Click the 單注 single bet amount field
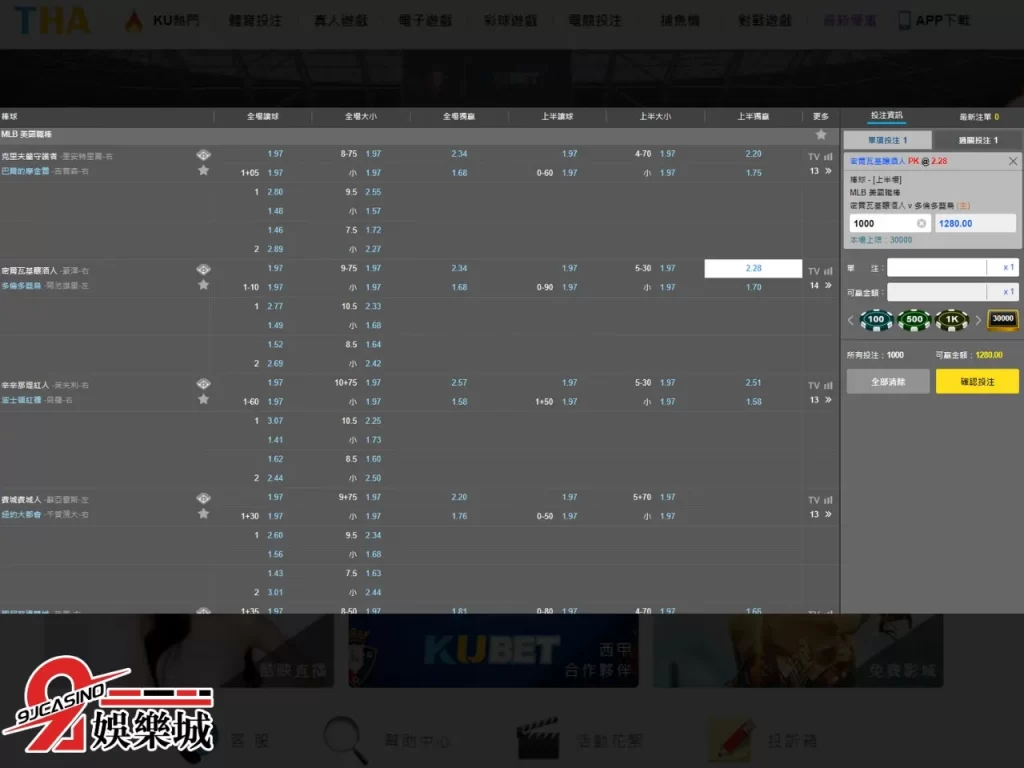The width and height of the screenshot is (1024, 768). [937, 268]
